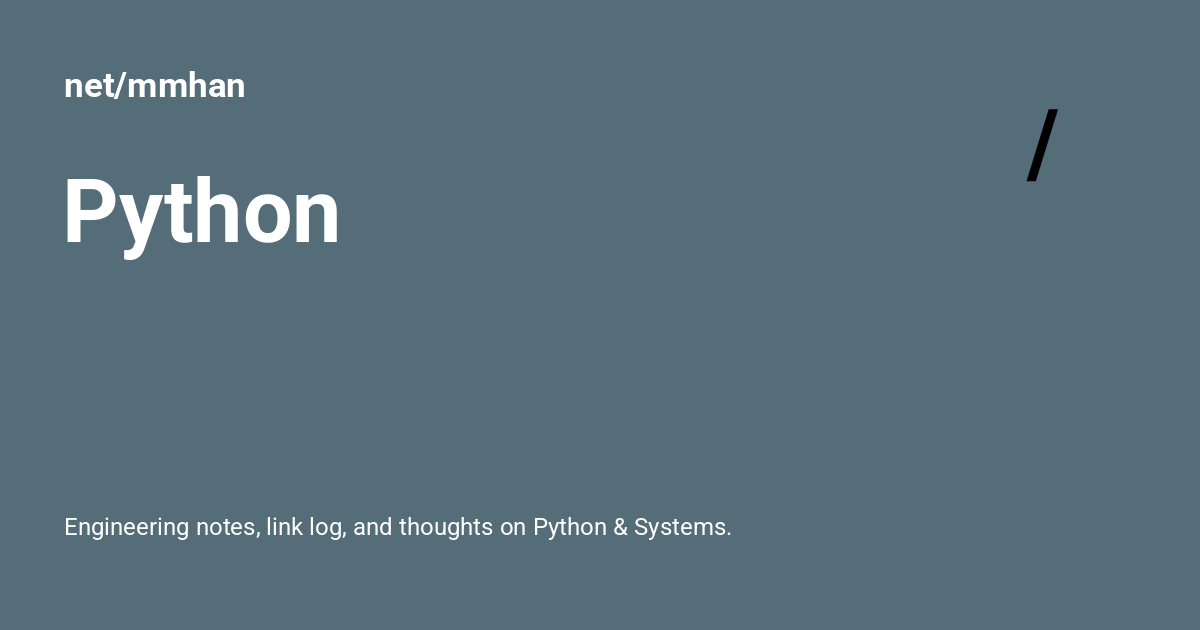This screenshot has height=630, width=1200.
Task: Click 'link log' in the tagline
Action: [x=306, y=527]
